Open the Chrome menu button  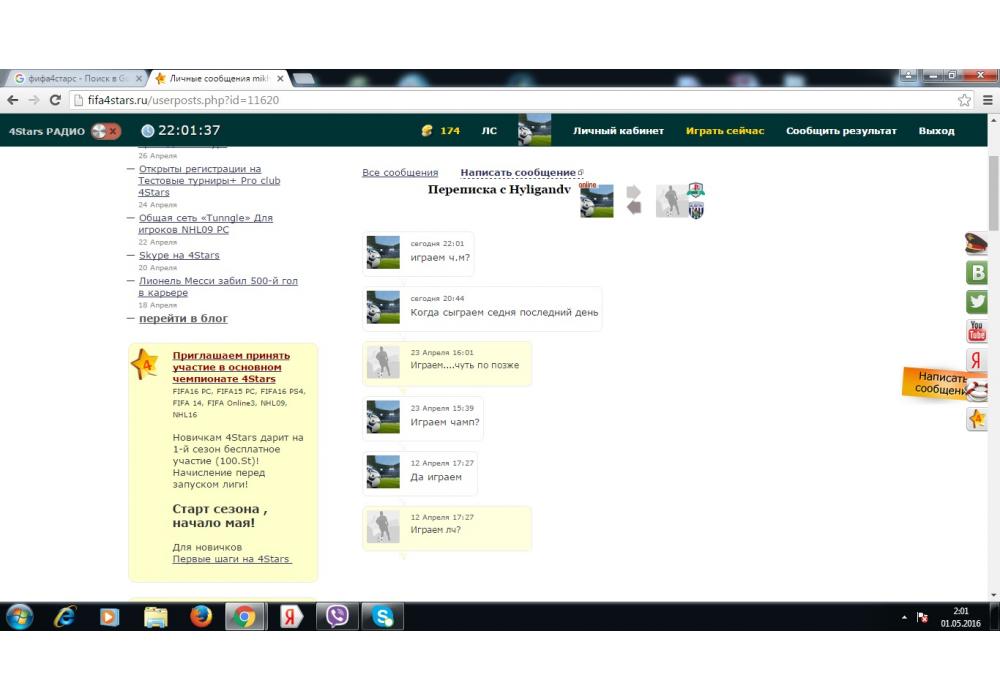tap(988, 100)
